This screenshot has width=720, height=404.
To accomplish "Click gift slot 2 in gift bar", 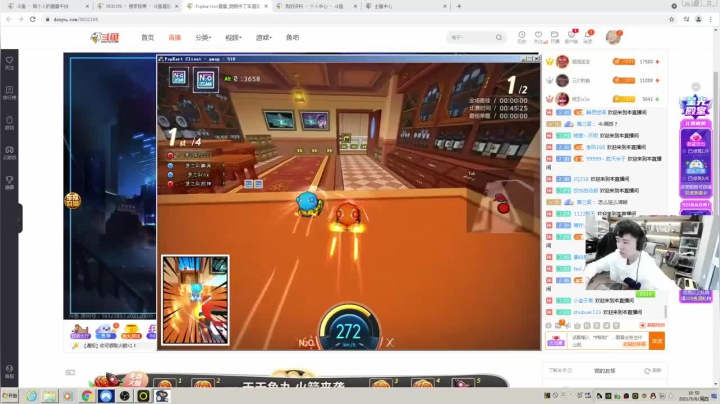I will [x=205, y=383].
